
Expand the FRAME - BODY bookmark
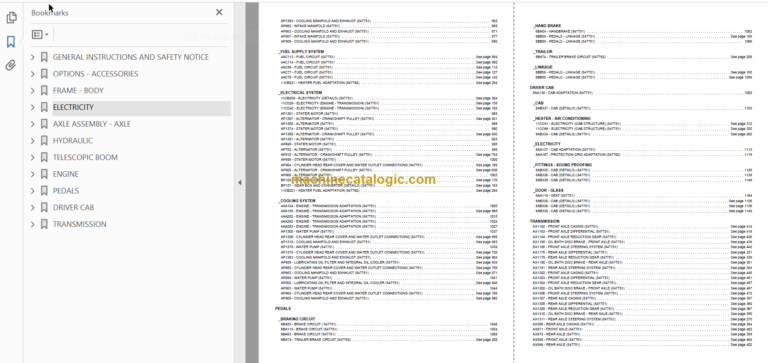pos(33,91)
